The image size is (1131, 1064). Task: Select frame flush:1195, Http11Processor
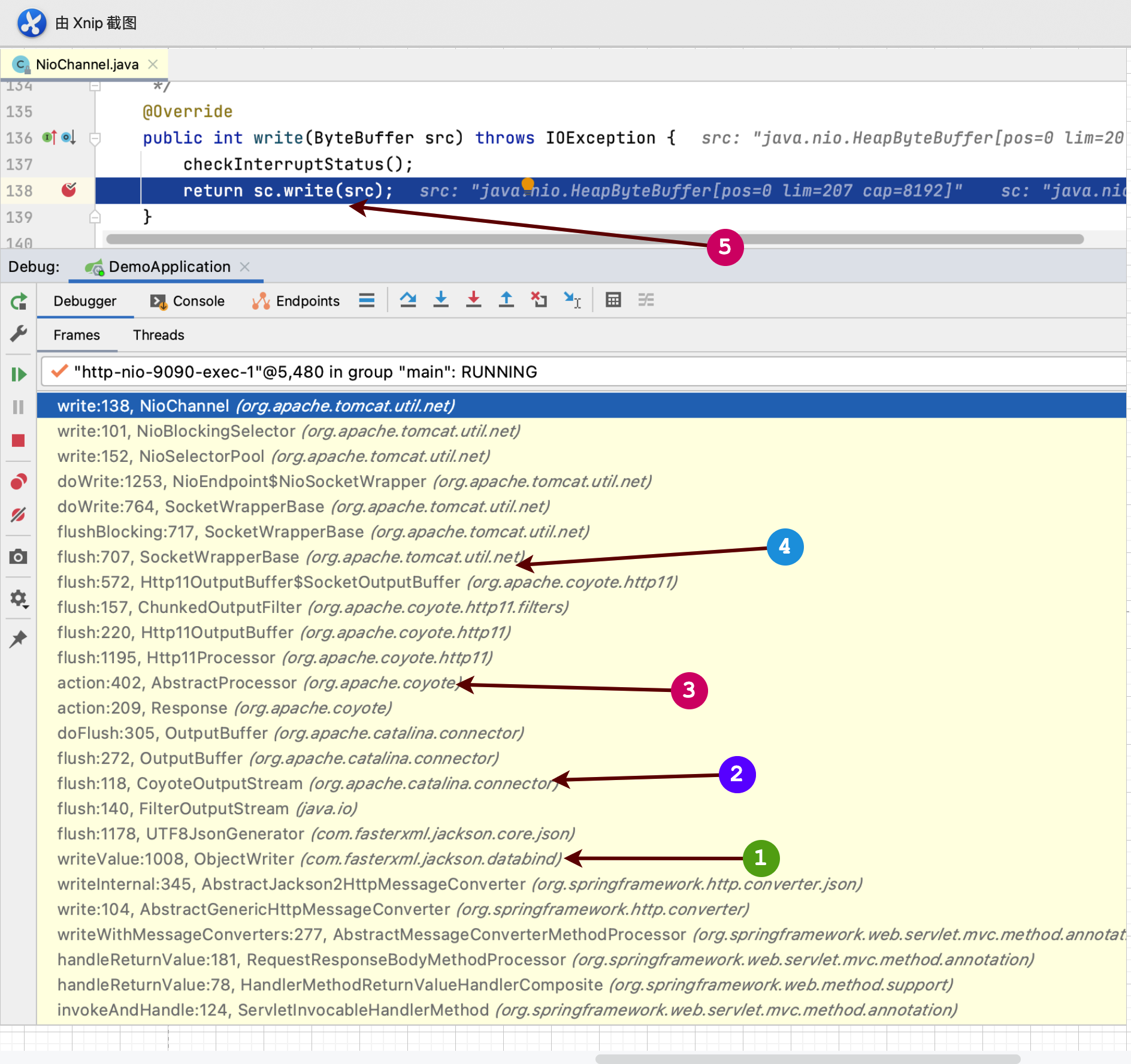581,657
